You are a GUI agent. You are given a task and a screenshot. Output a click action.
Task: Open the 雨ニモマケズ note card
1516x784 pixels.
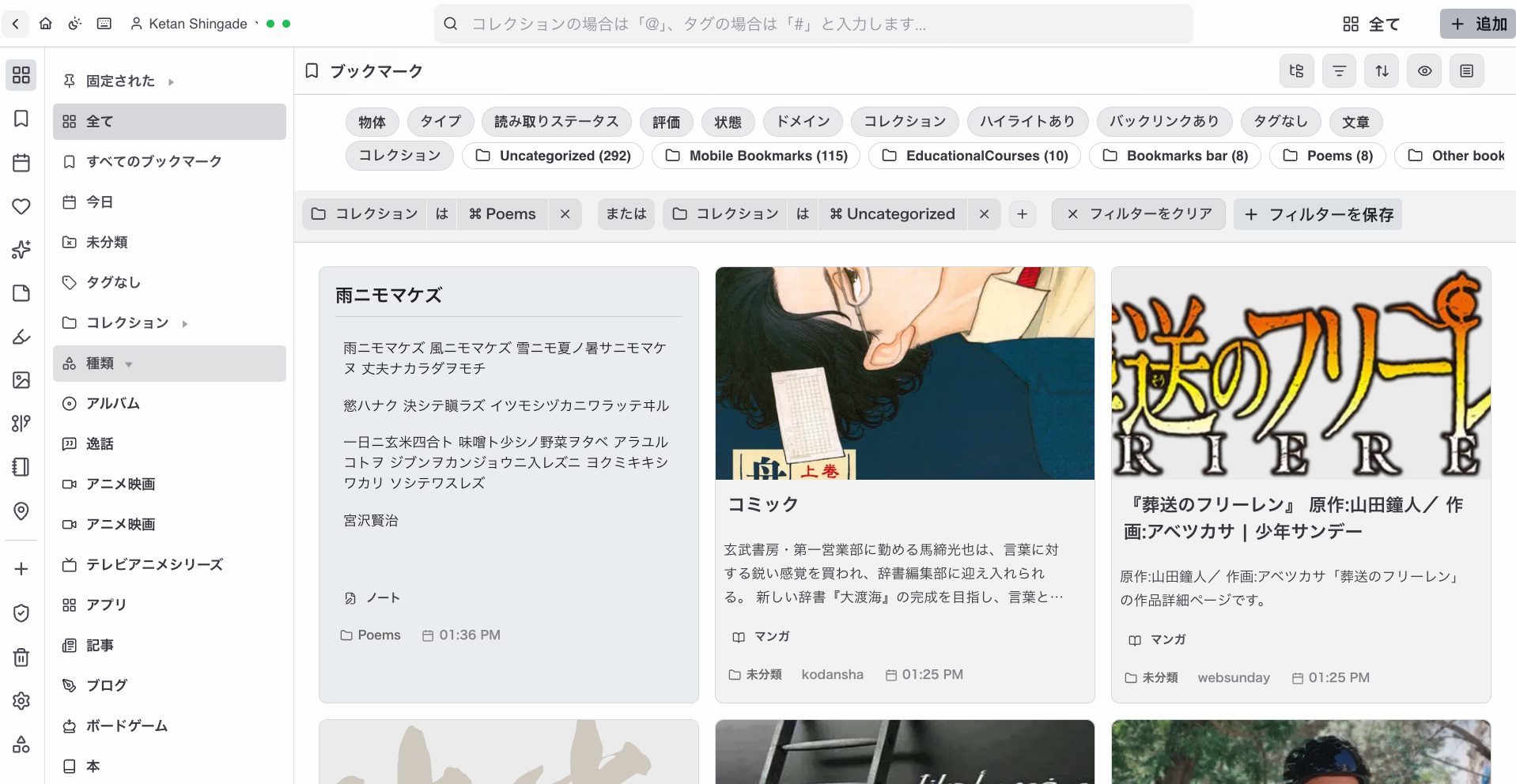pos(508,484)
